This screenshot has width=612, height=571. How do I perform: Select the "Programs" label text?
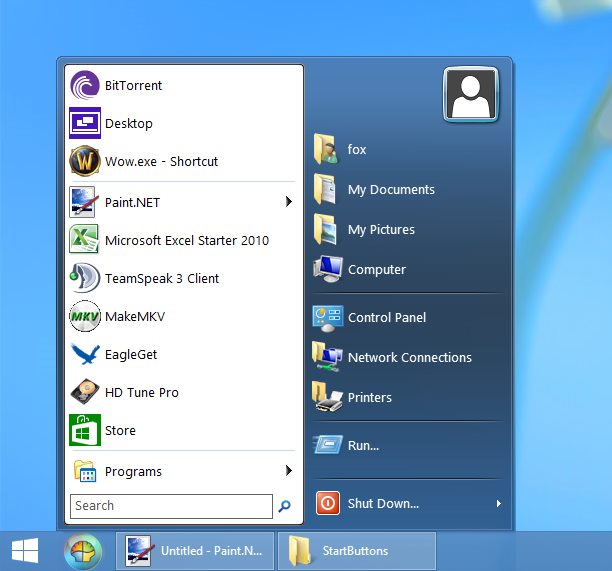point(133,472)
